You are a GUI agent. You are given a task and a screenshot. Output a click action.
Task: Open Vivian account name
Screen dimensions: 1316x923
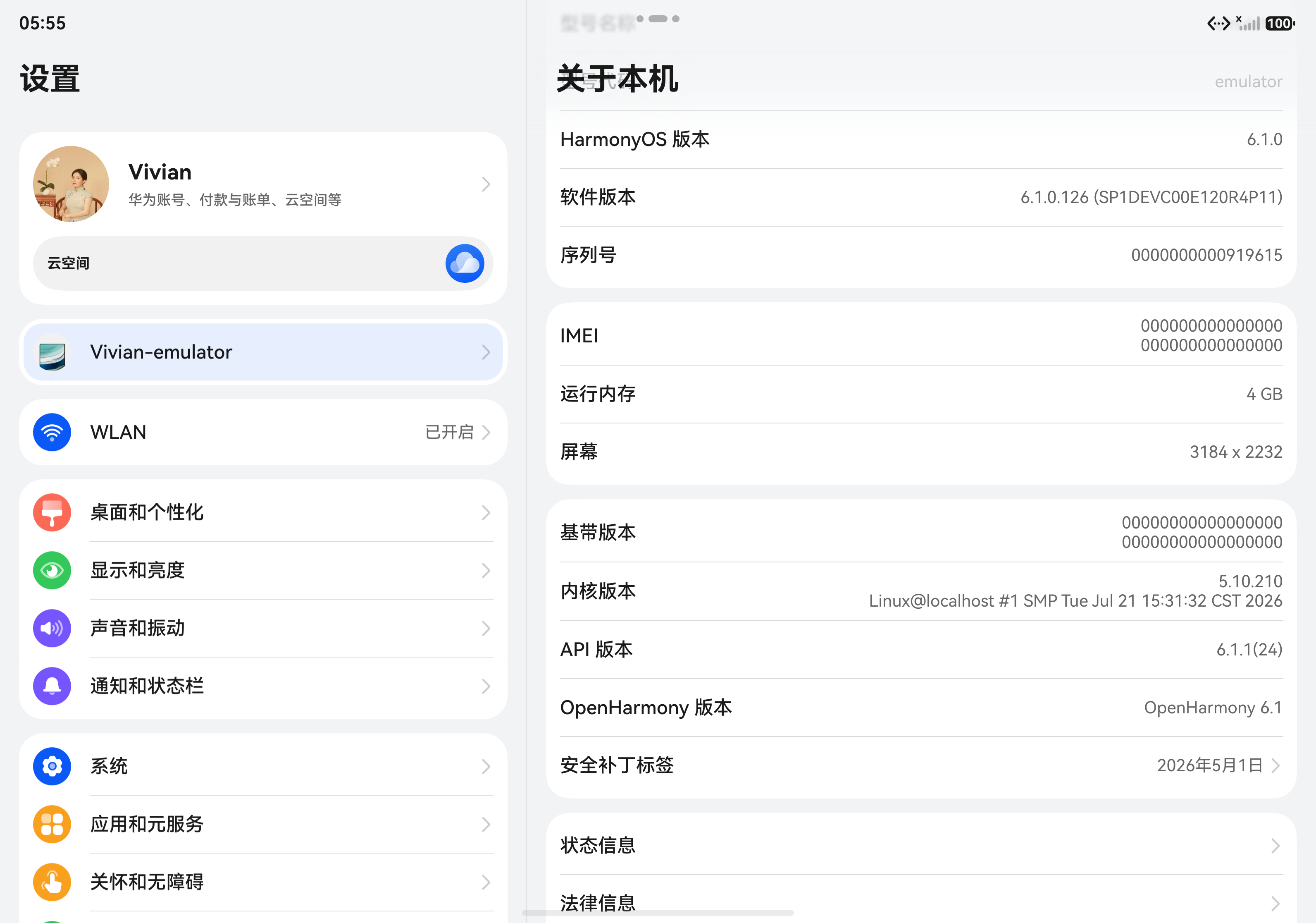tap(160, 172)
